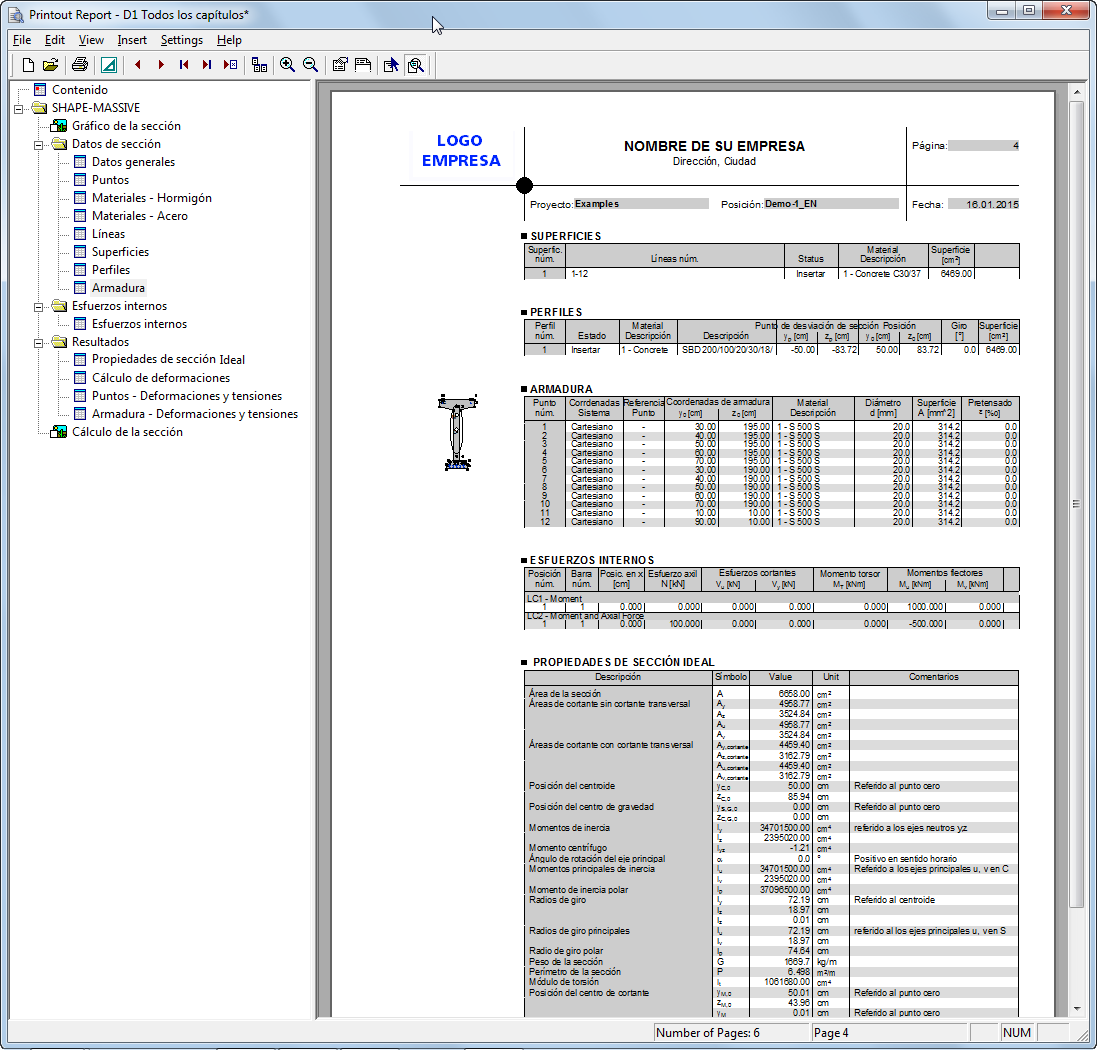Click the ARMADURA section title on page

click(561, 389)
